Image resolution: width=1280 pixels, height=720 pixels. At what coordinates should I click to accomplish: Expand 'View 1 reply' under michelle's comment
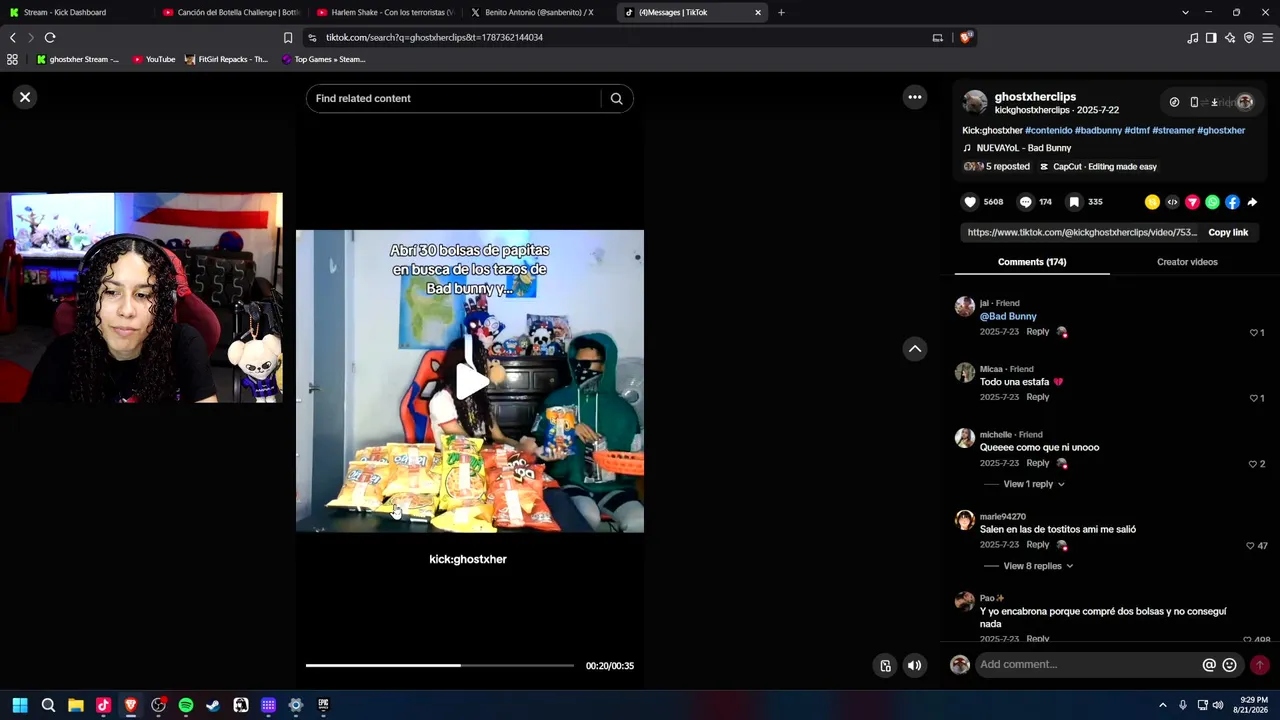1034,484
